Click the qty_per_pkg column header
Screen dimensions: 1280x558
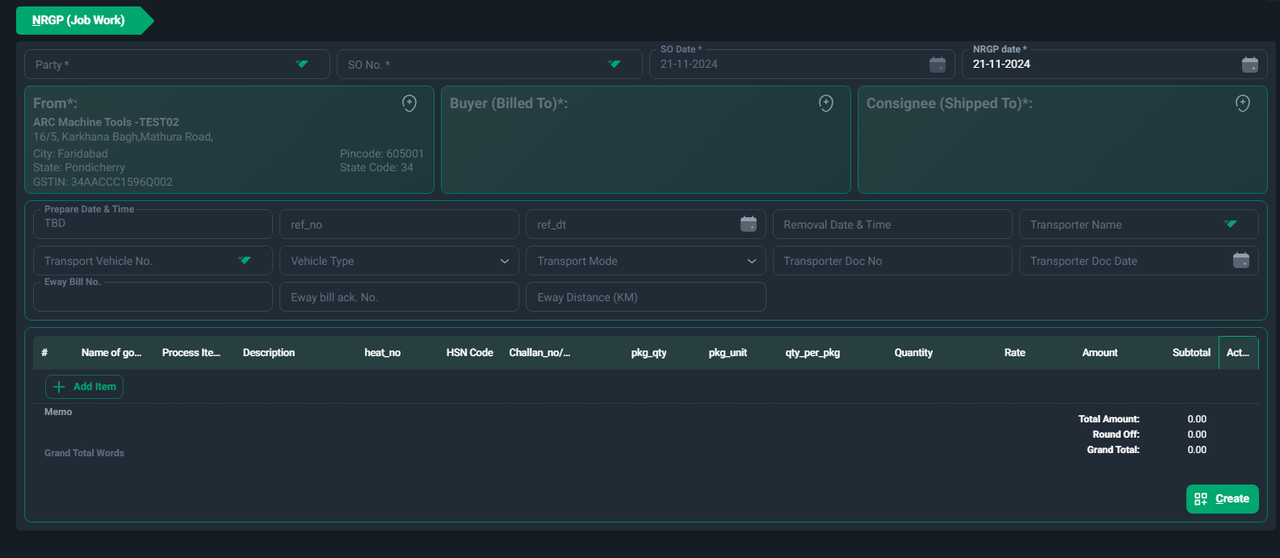(813, 353)
